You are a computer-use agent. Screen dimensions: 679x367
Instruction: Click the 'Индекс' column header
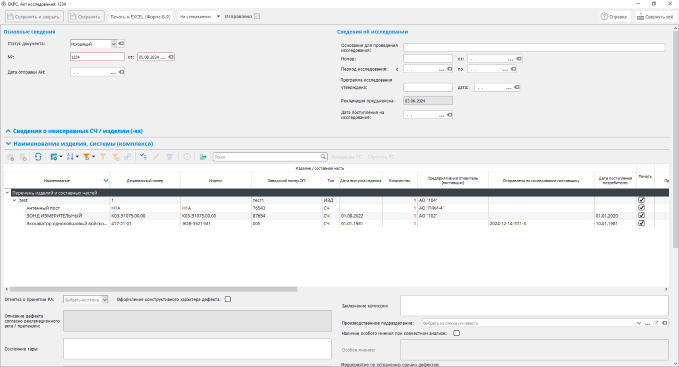coord(216,180)
